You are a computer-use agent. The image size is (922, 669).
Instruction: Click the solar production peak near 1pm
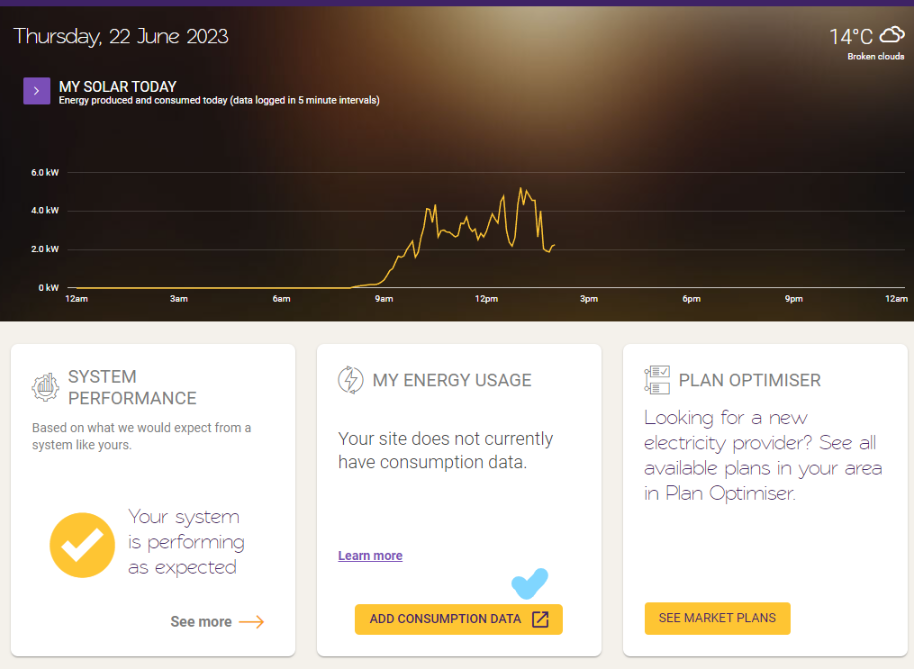(521, 189)
